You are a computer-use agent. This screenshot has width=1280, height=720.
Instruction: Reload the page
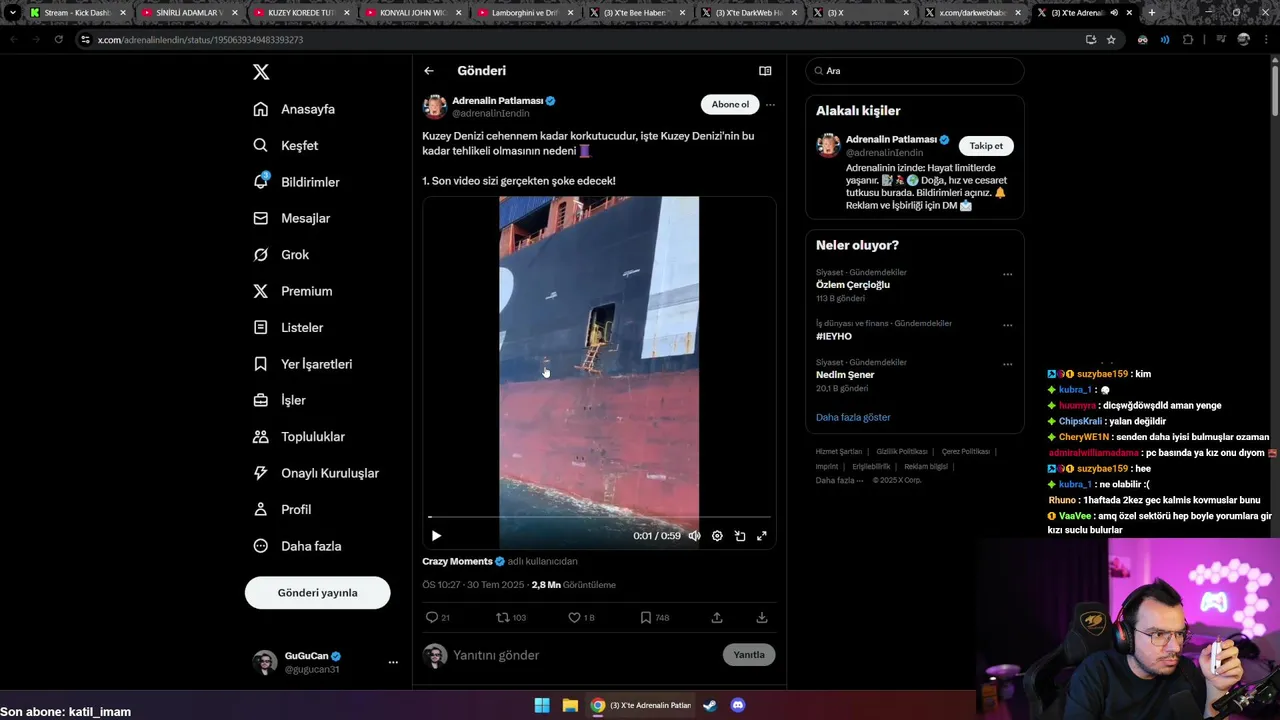coord(58,39)
